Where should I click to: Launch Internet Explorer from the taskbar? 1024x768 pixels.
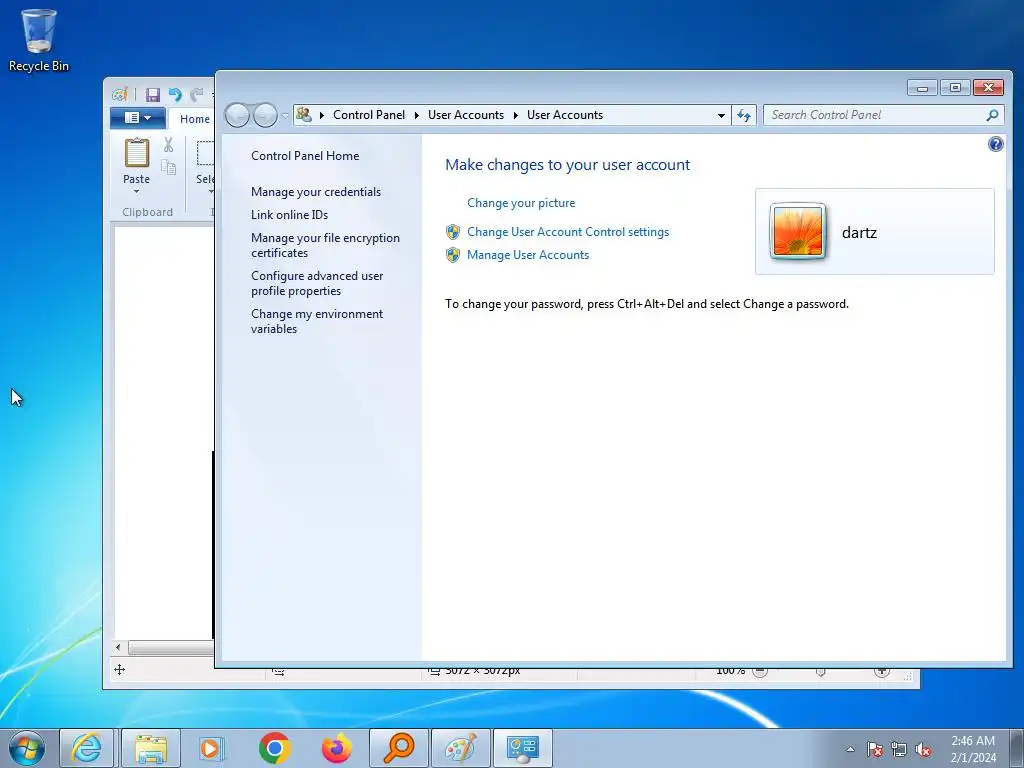(x=87, y=748)
